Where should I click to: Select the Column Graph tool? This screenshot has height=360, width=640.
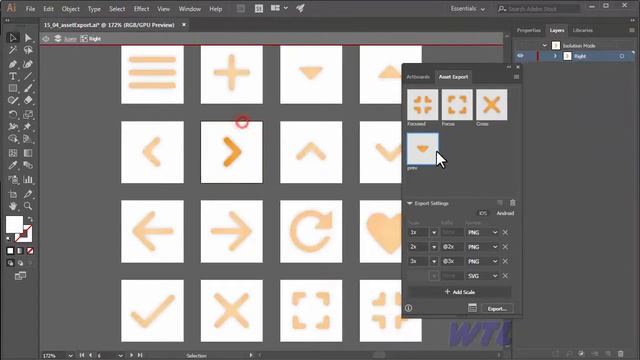pos(28,180)
